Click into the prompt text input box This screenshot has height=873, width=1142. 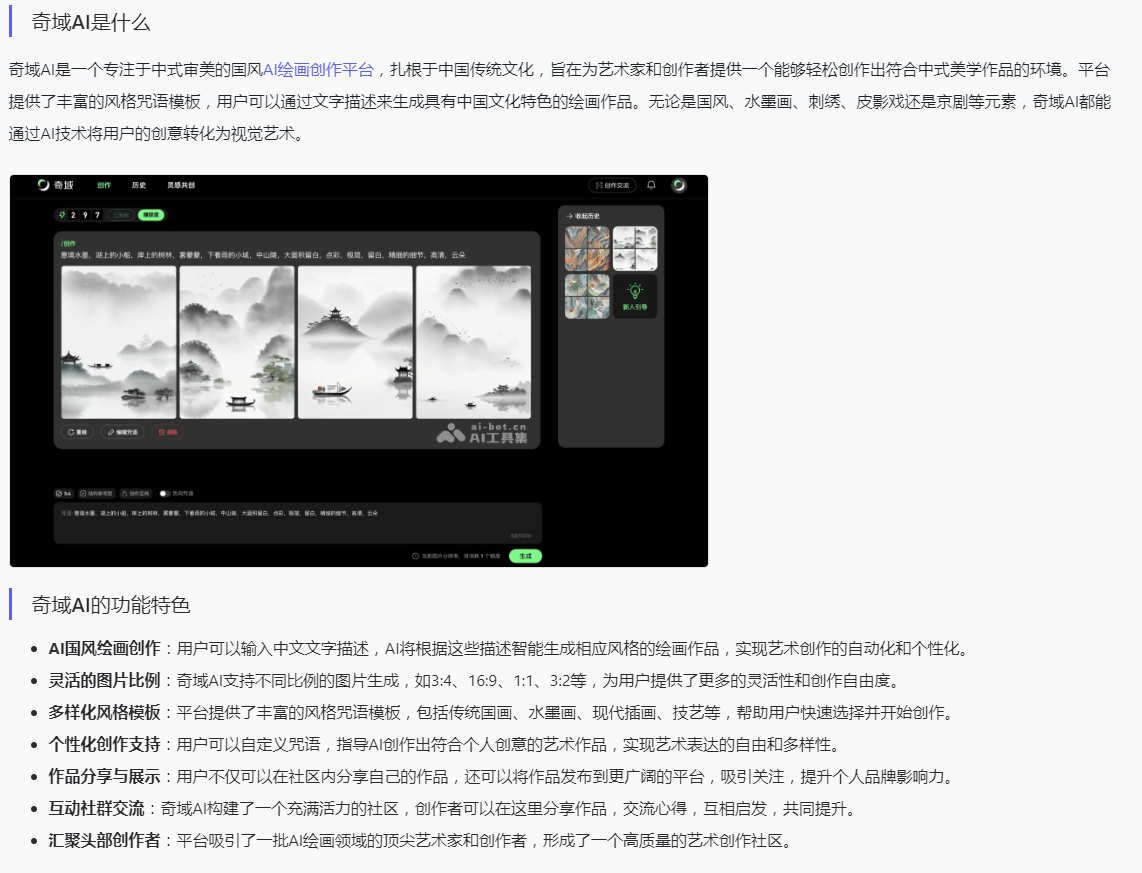tap(297, 523)
